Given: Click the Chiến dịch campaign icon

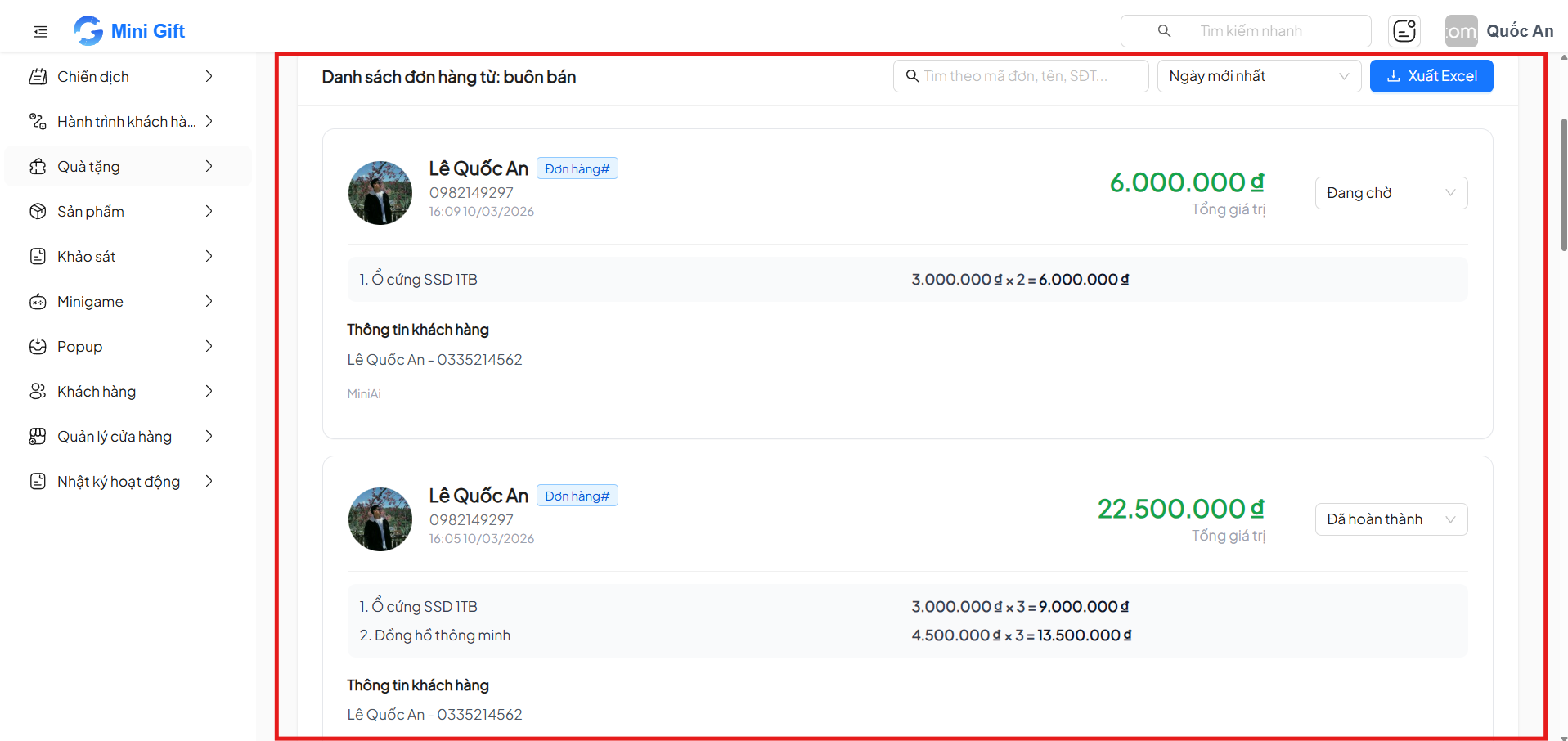Looking at the screenshot, I should (x=38, y=77).
